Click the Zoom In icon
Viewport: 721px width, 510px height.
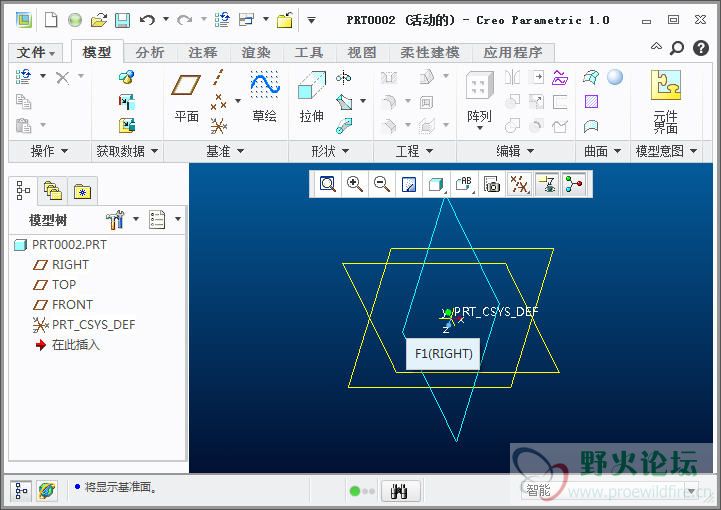tap(355, 184)
